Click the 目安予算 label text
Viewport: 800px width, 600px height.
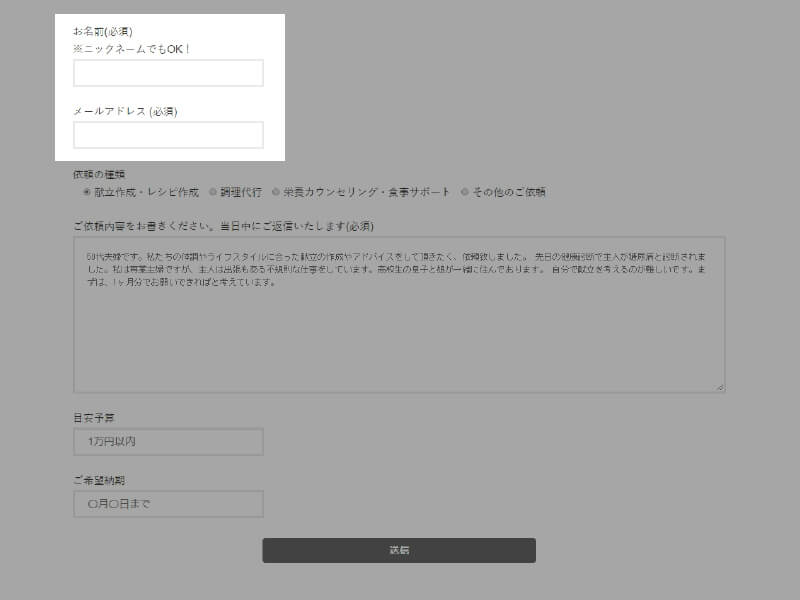pos(94,418)
